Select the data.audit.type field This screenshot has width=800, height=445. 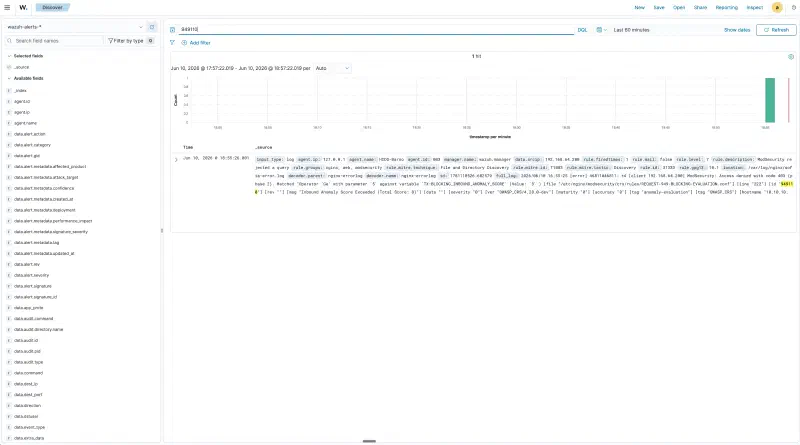(28, 362)
